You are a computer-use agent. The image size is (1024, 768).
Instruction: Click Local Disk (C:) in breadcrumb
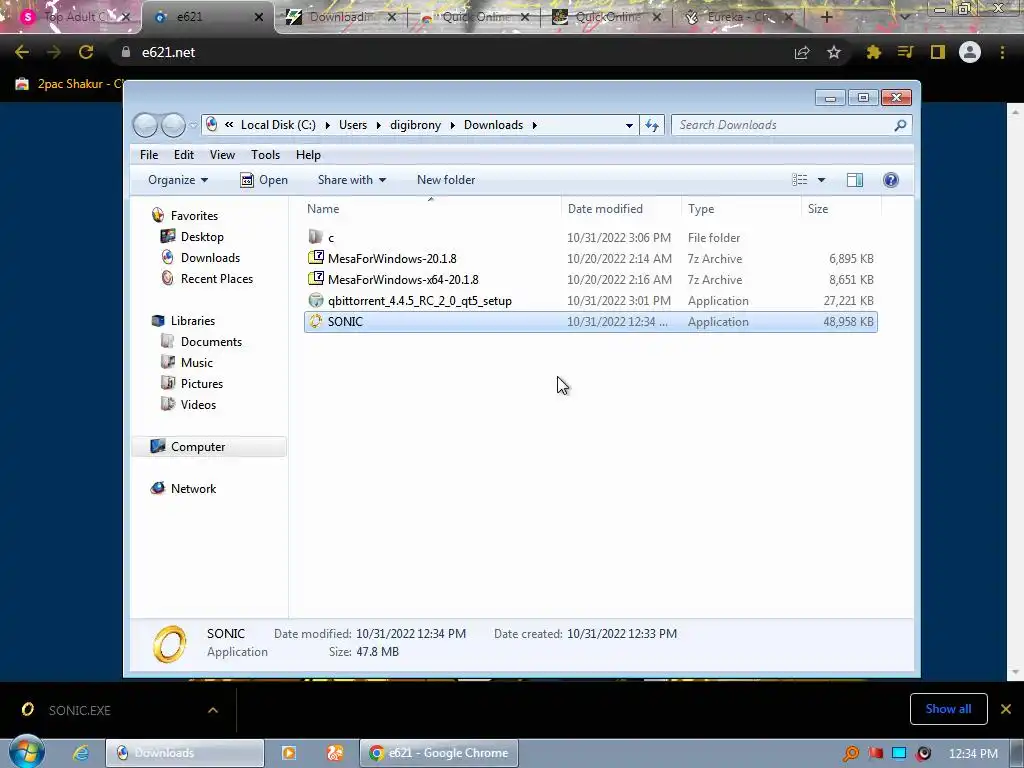click(x=278, y=125)
